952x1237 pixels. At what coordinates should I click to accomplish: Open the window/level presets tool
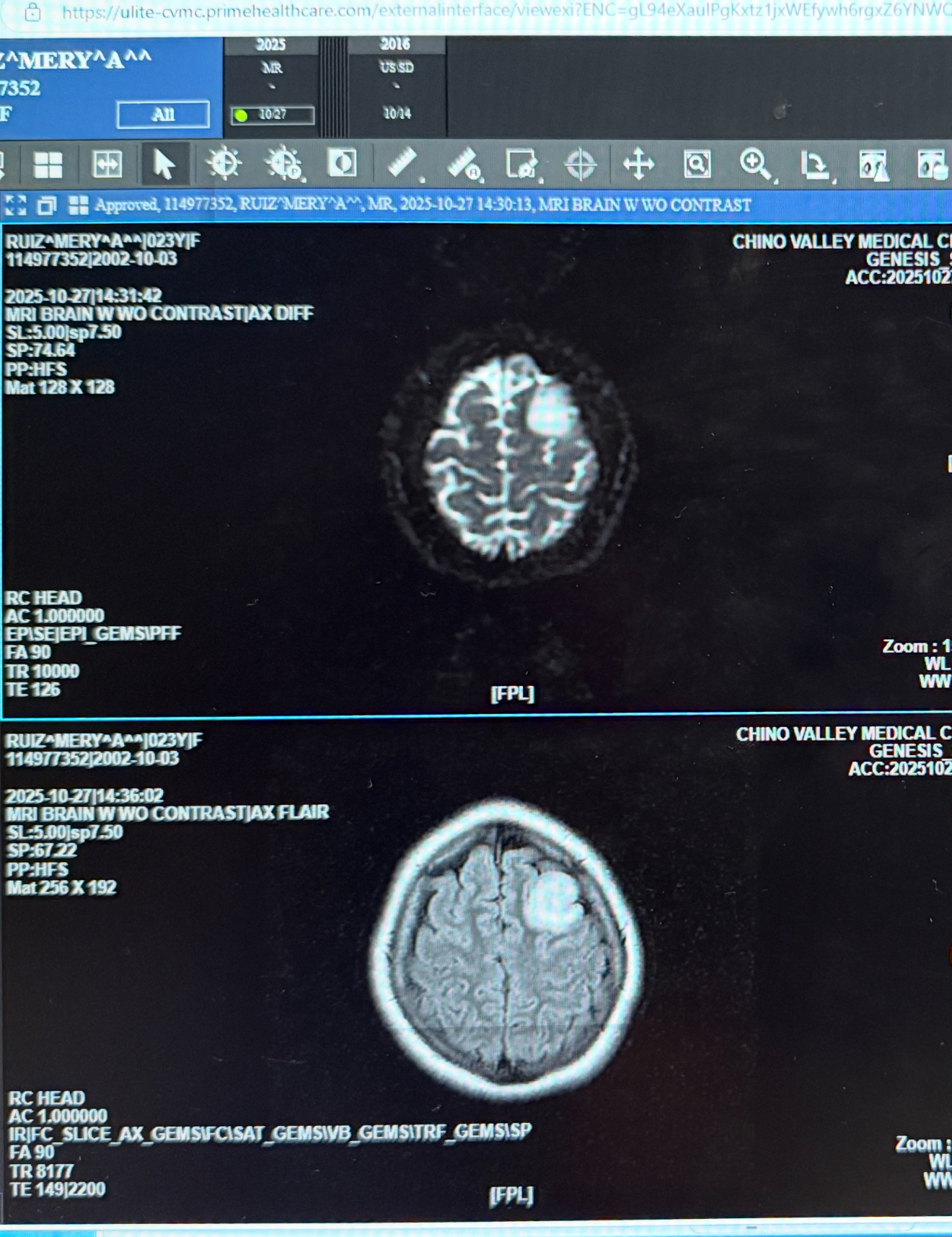point(283,164)
